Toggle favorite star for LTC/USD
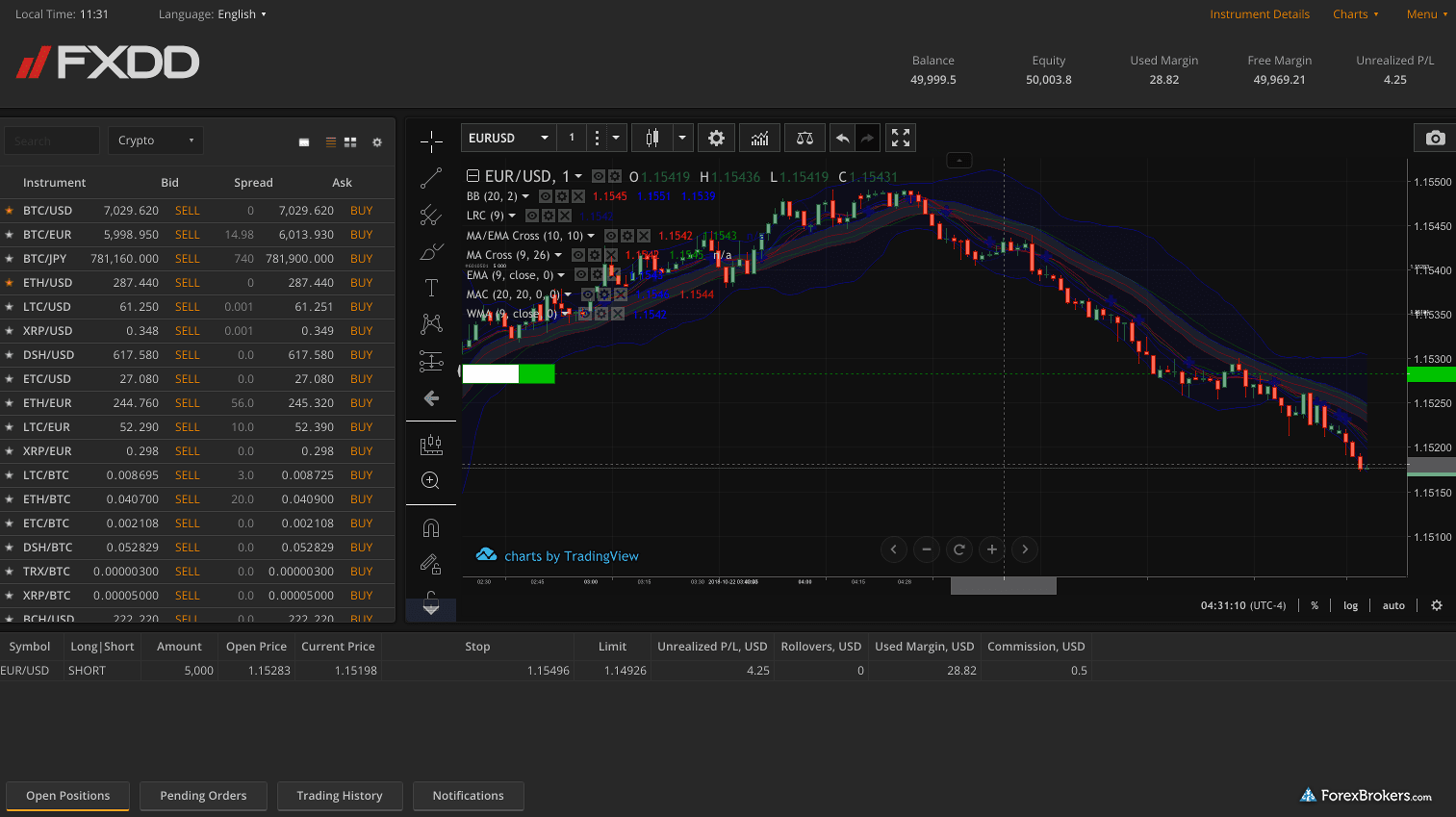The height and width of the screenshot is (817, 1456). click(x=10, y=307)
